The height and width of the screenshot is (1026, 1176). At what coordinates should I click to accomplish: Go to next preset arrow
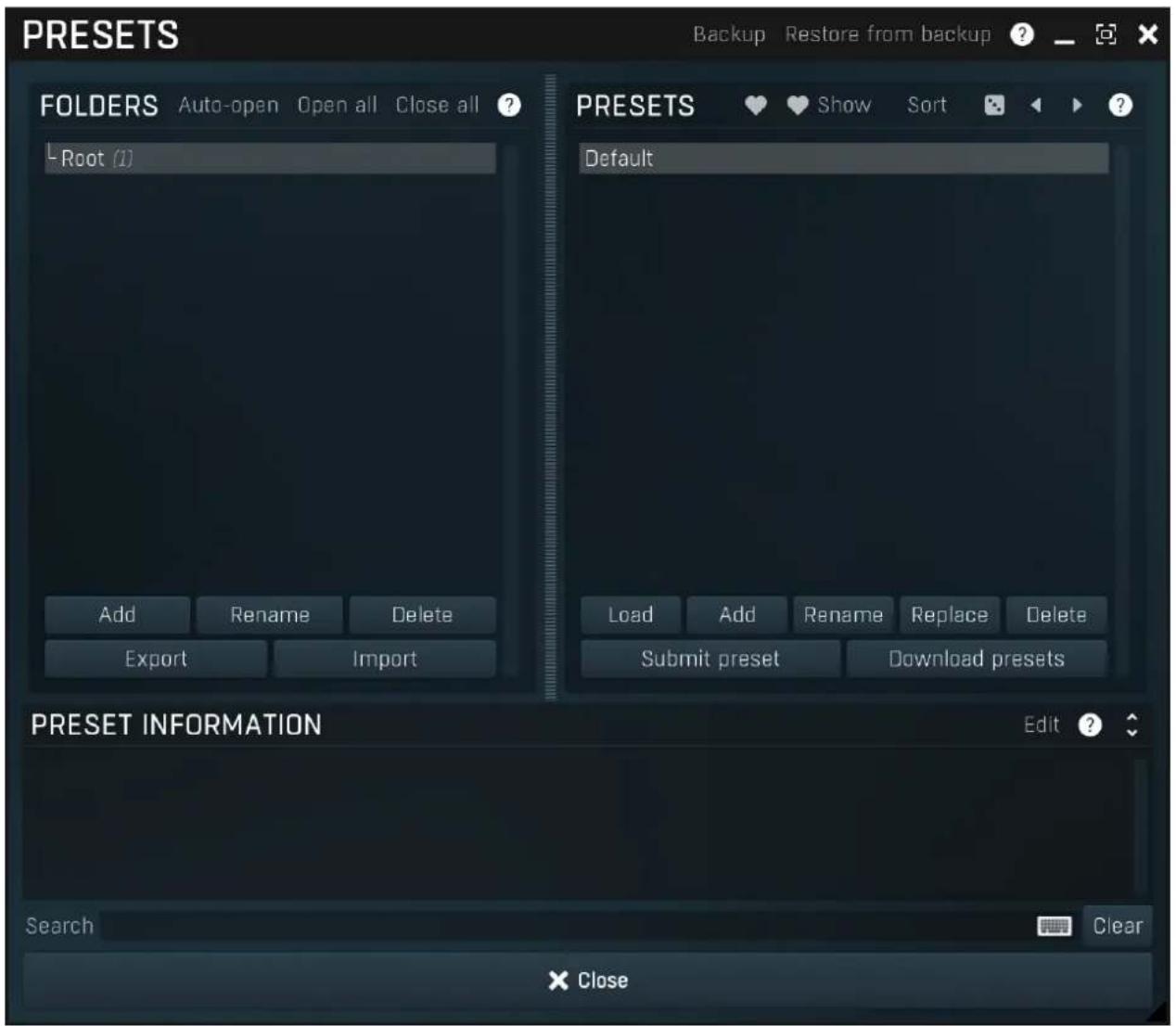click(1077, 105)
